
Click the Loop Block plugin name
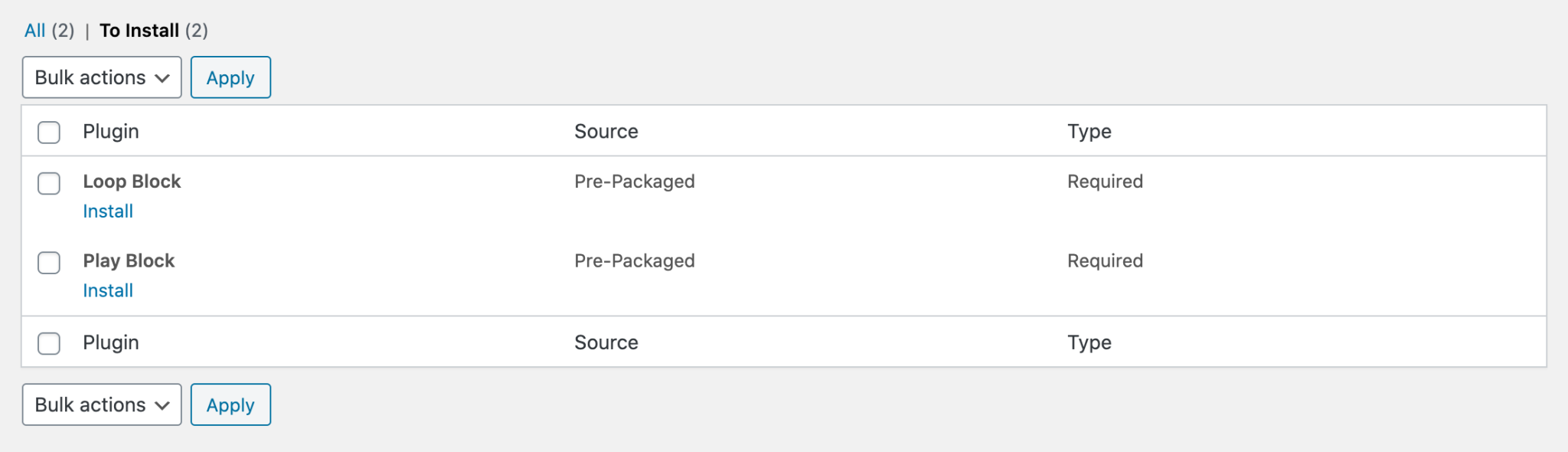[132, 182]
